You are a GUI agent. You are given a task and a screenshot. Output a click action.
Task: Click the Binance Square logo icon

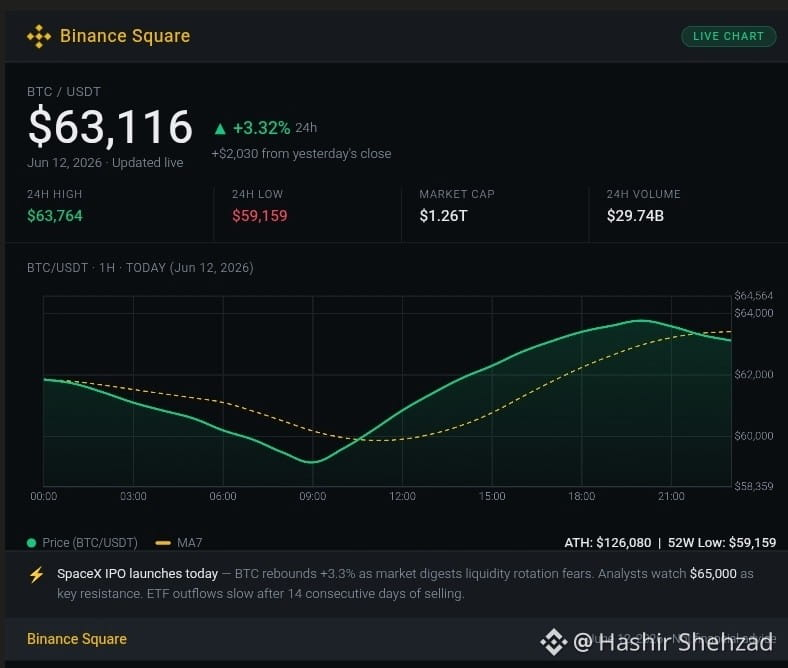(39, 36)
